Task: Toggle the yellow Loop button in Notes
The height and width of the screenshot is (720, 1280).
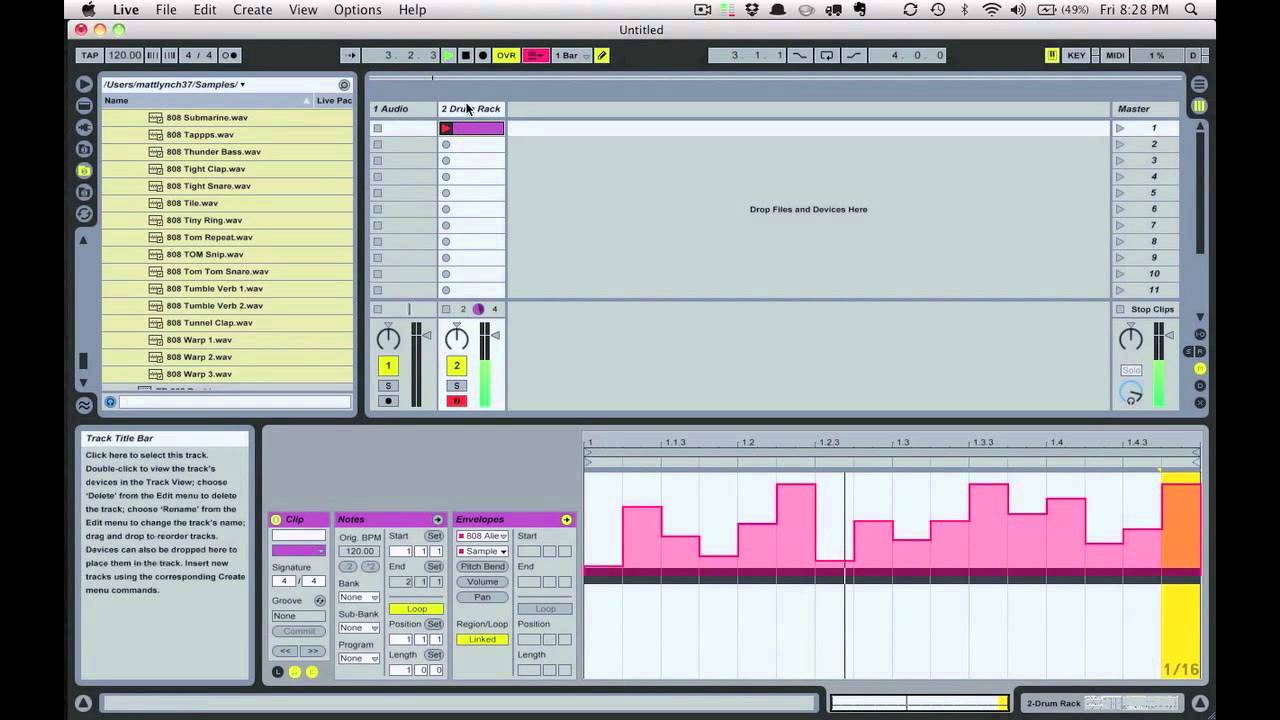Action: pyautogui.click(x=417, y=609)
